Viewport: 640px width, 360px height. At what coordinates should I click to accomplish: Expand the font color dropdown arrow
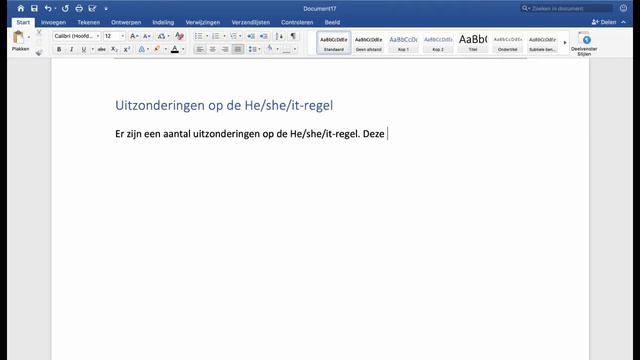click(x=183, y=49)
